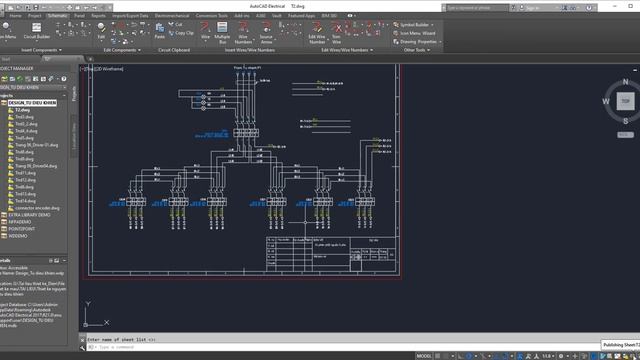
Task: Toggle grid display in the status bar
Action: click(438, 356)
